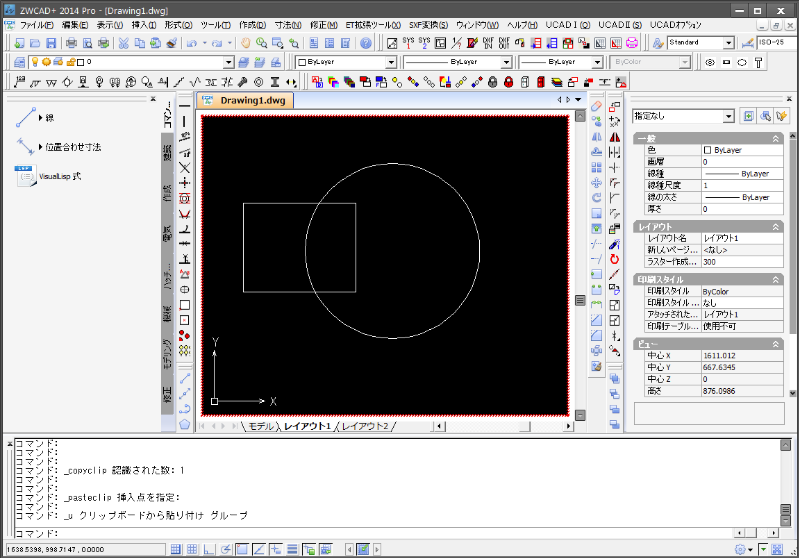Viewport: 799px width, 558px height.
Task: Open the object selection dropdown in properties panel
Action: pyautogui.click(x=728, y=116)
